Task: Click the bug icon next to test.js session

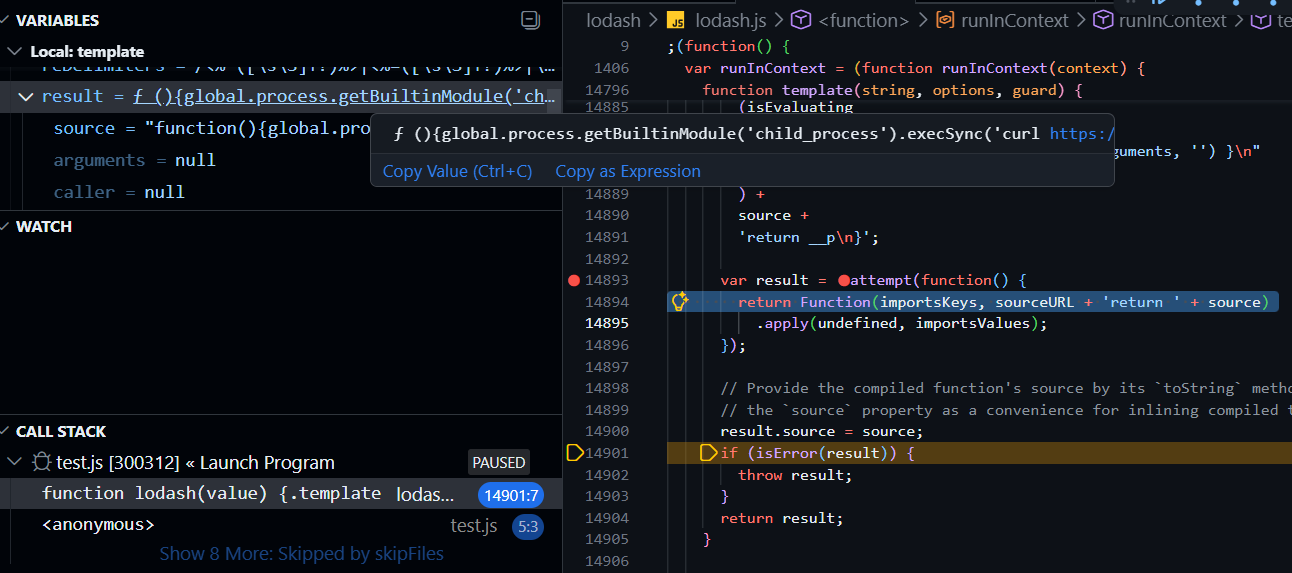Action: [x=41, y=462]
